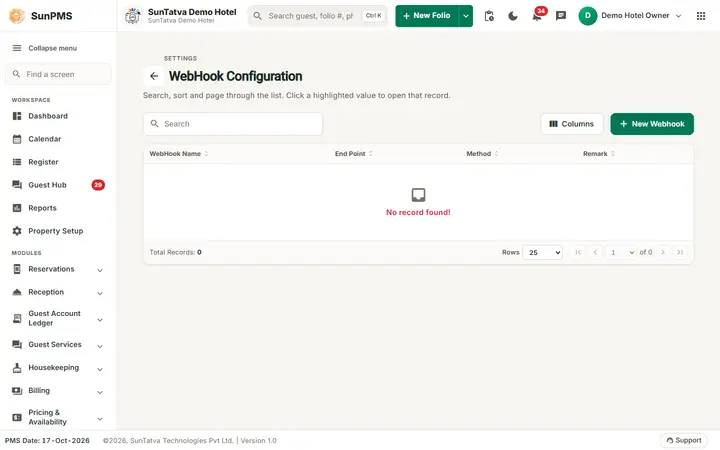This screenshot has width=720, height=450.
Task: Go to first page button
Action: point(578,252)
